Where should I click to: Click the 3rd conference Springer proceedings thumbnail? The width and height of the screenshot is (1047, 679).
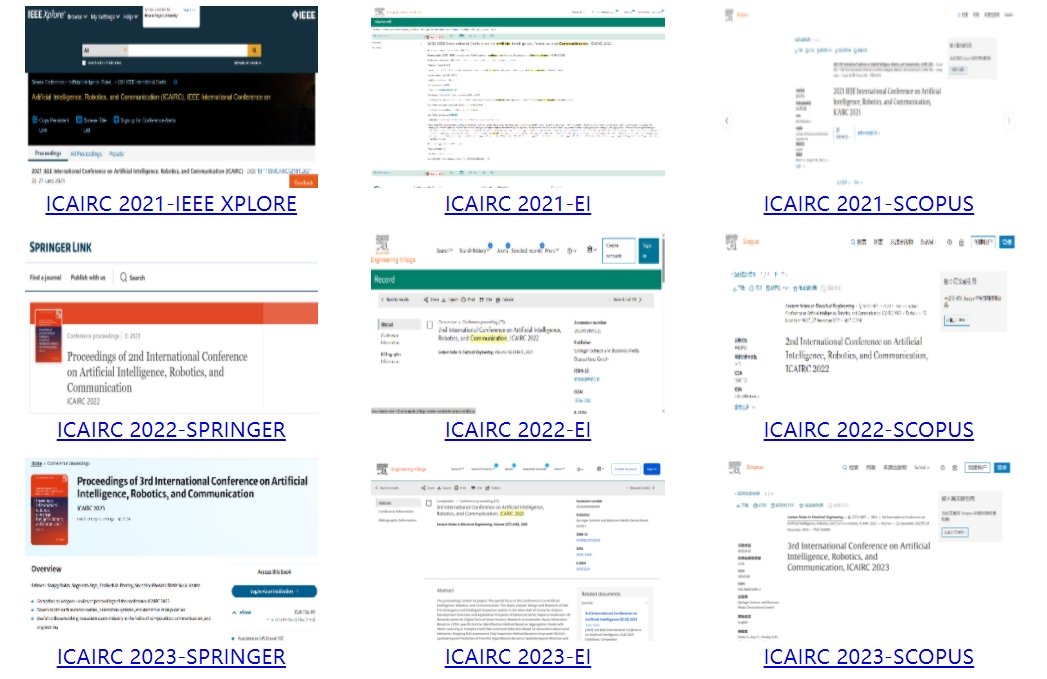172,550
